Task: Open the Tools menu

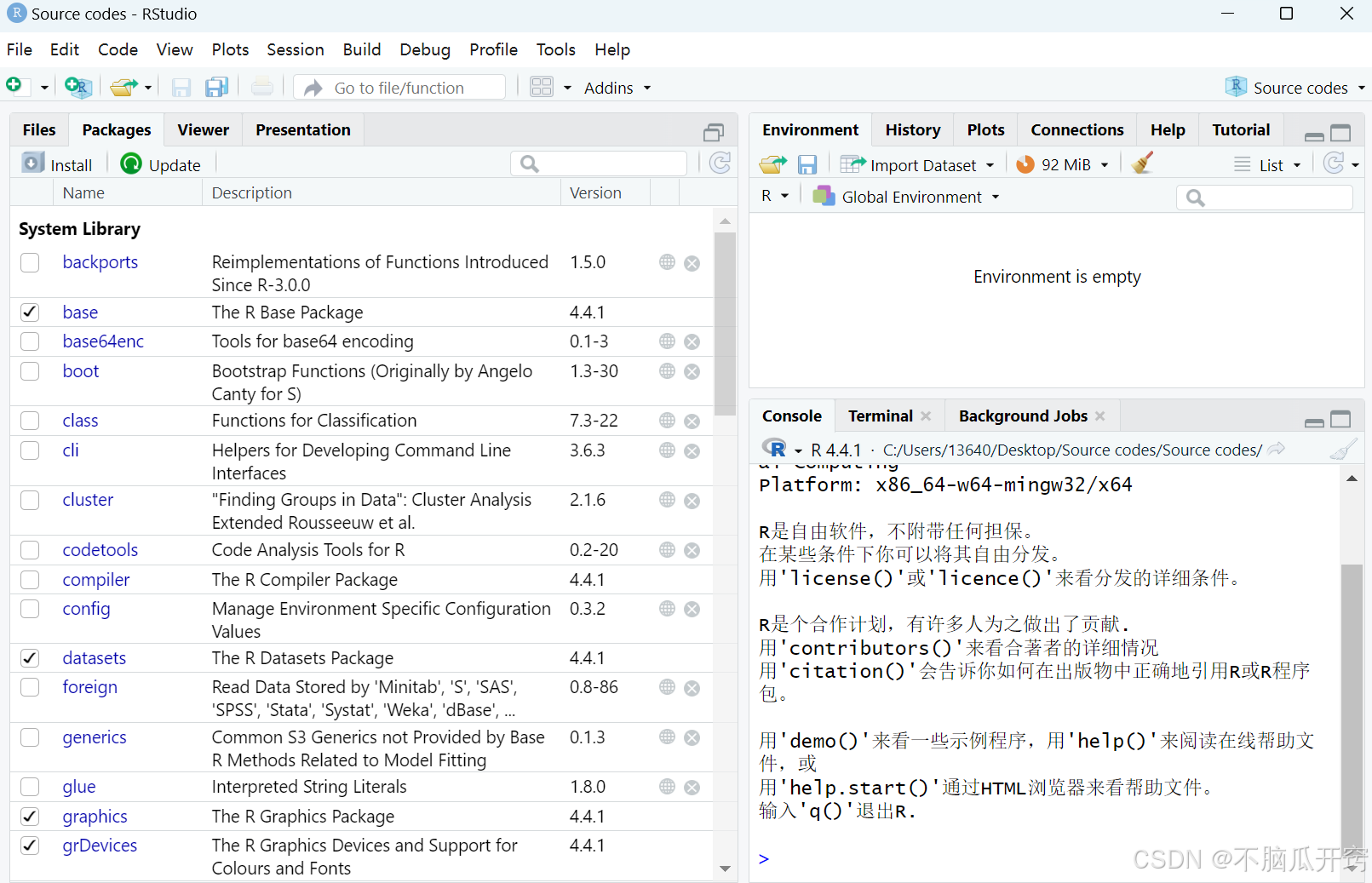Action: [x=556, y=49]
